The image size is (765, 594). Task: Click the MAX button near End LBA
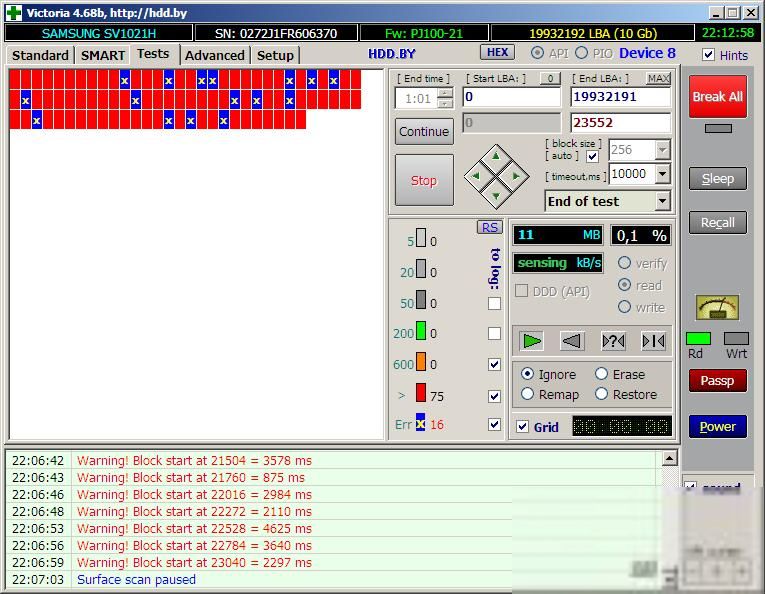(658, 79)
